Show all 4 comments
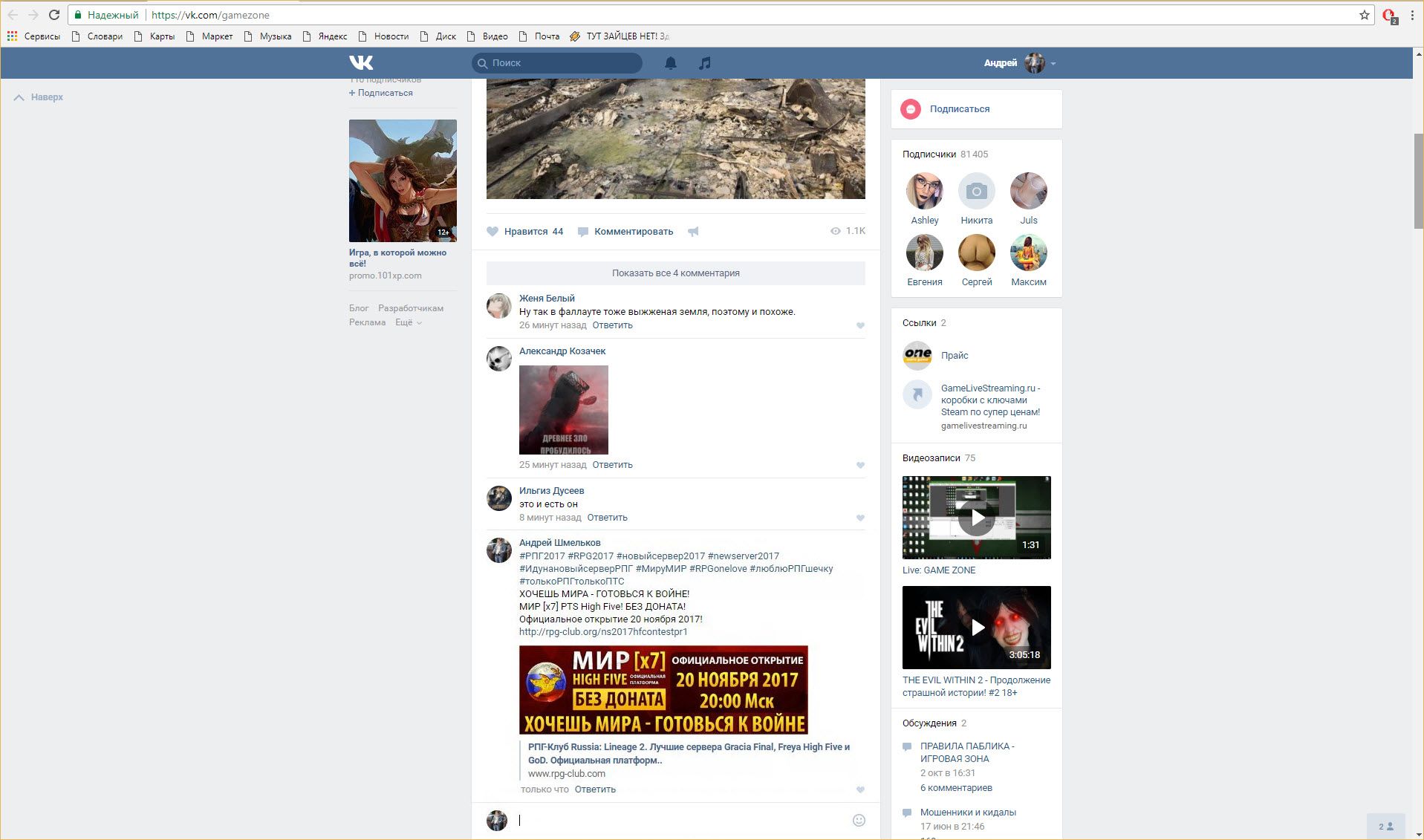This screenshot has height=840, width=1424. [675, 273]
